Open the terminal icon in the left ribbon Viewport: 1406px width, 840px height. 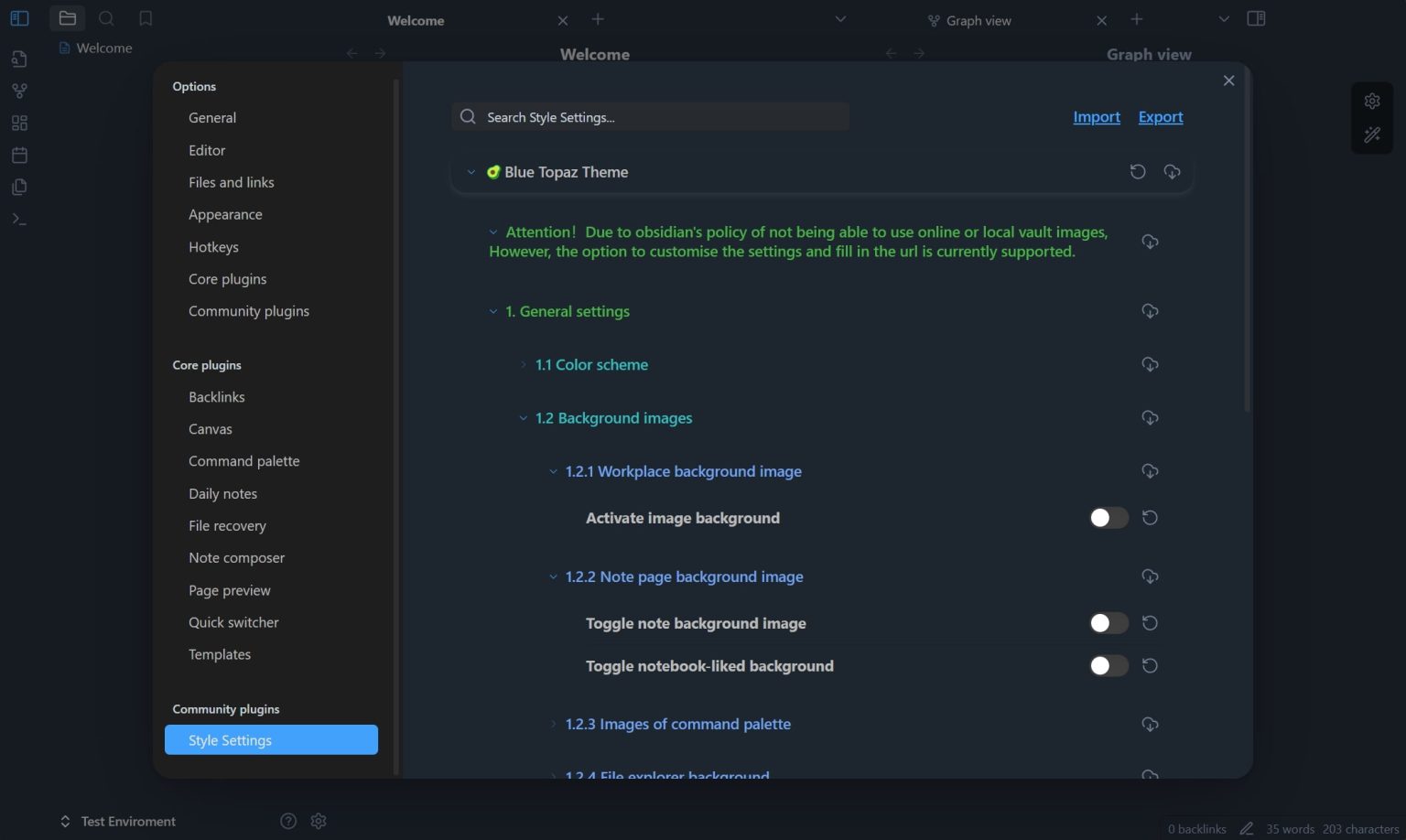pyautogui.click(x=19, y=218)
